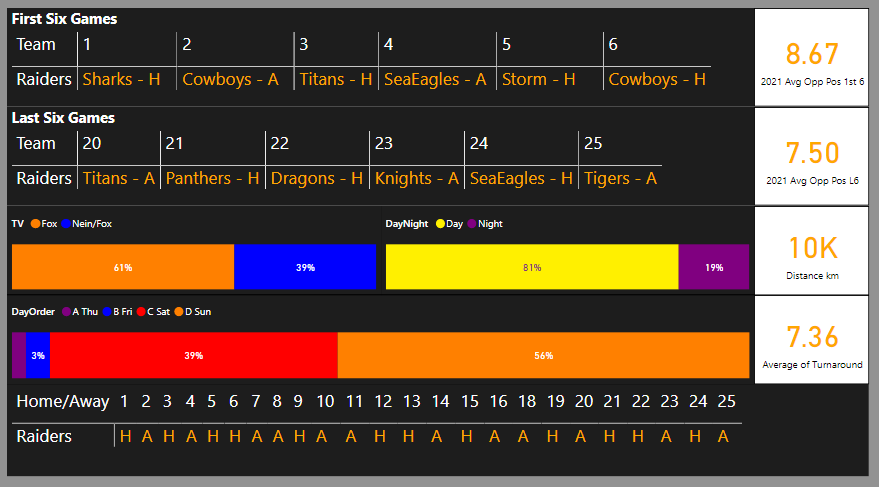Click the 'First Six Games' table title
Screen dimensions: 879x487
point(64,19)
